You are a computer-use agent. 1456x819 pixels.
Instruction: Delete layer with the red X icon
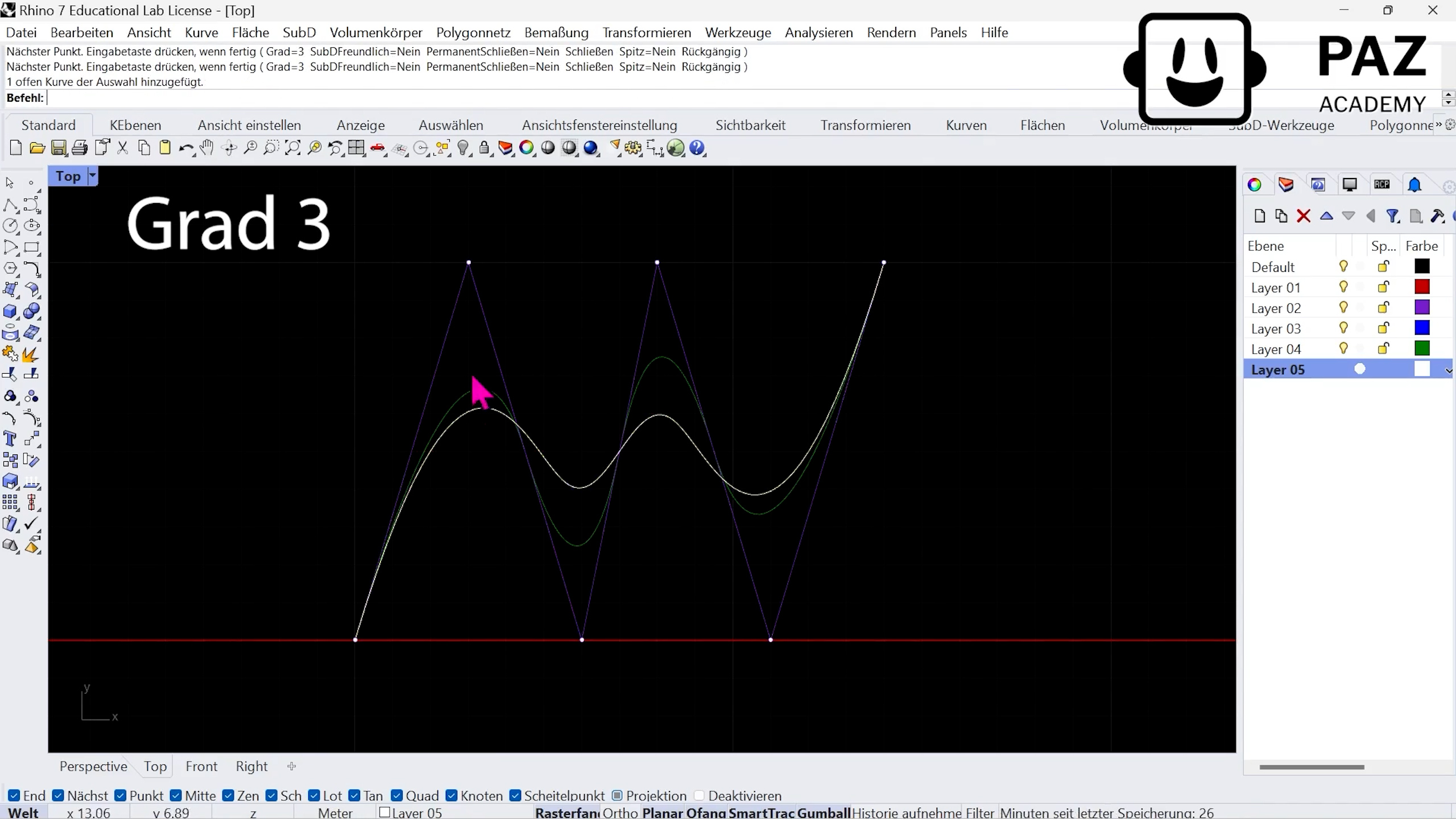click(1304, 216)
